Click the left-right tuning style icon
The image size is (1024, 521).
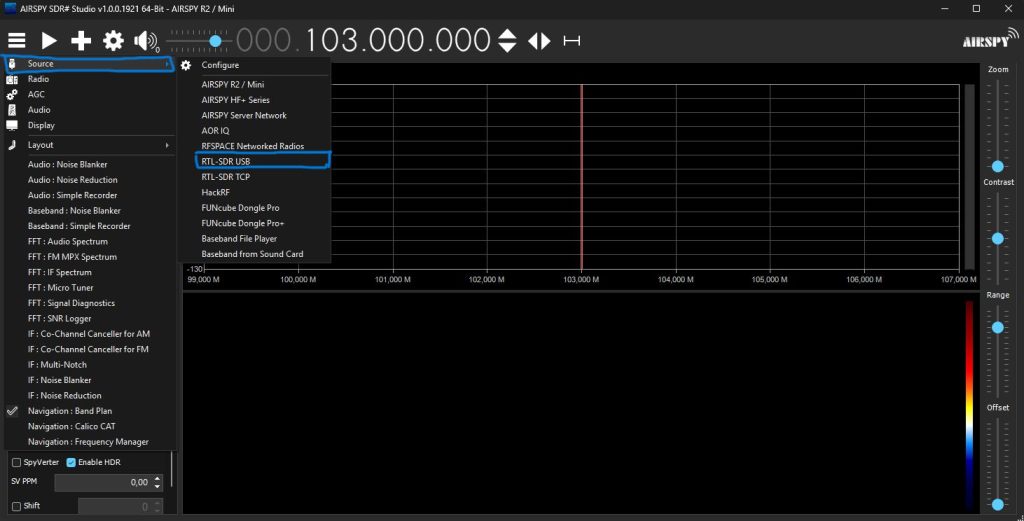(x=539, y=40)
